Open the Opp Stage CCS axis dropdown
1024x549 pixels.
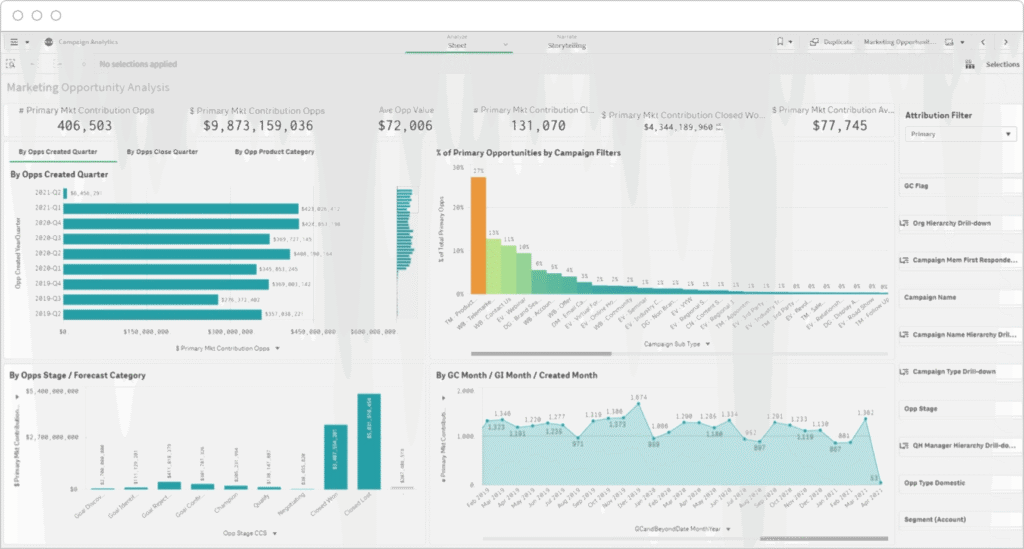coord(245,533)
